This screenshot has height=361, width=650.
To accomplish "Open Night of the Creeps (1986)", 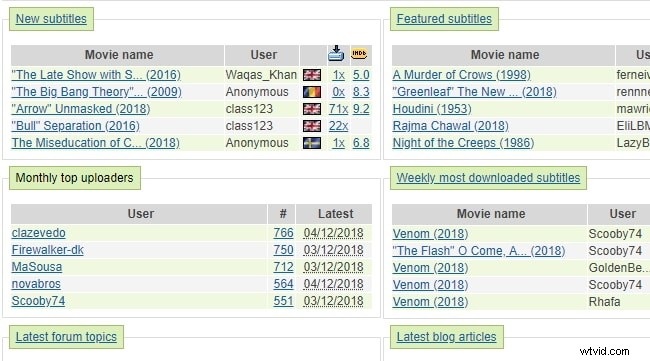I will point(463,143).
